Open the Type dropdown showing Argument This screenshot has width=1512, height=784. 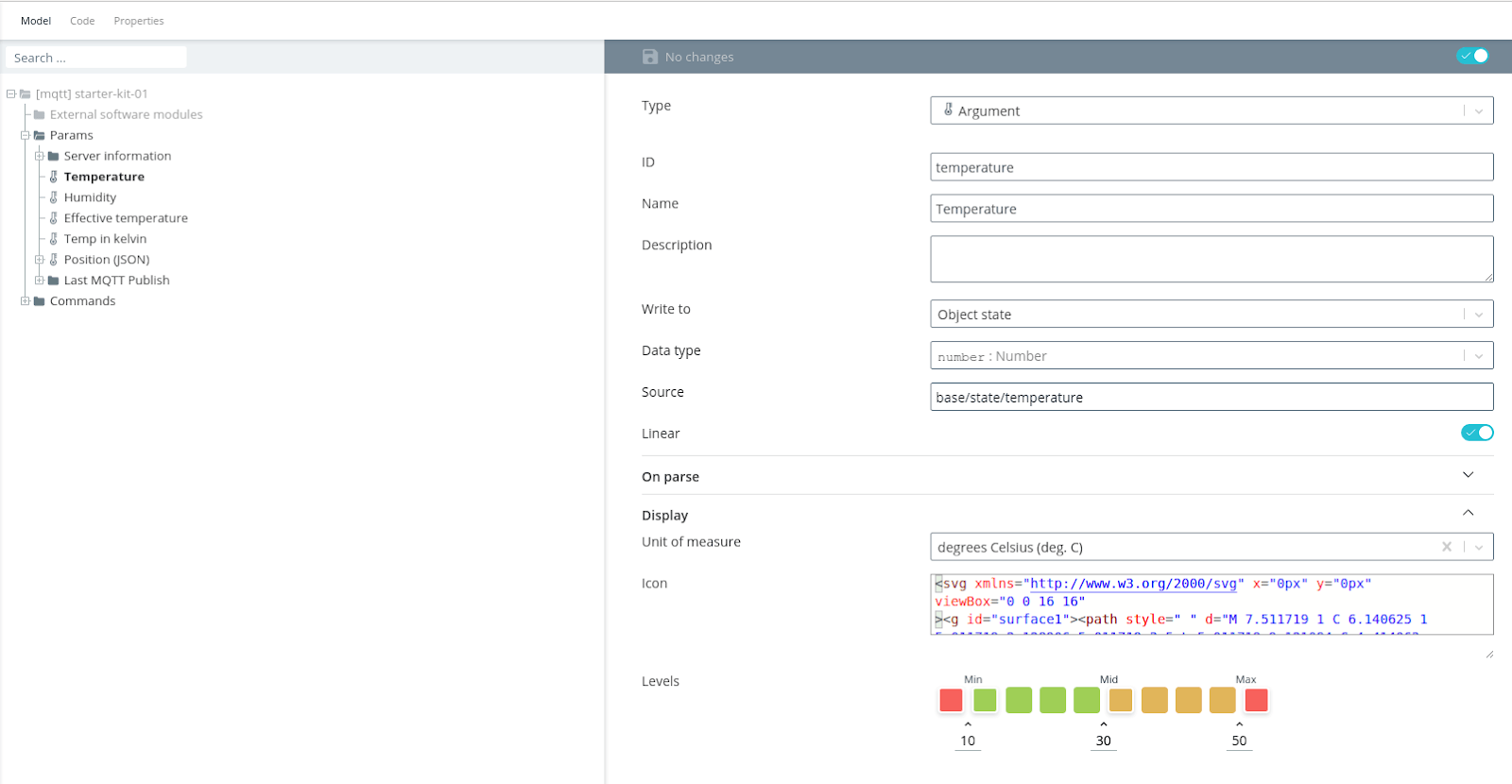tap(1211, 111)
